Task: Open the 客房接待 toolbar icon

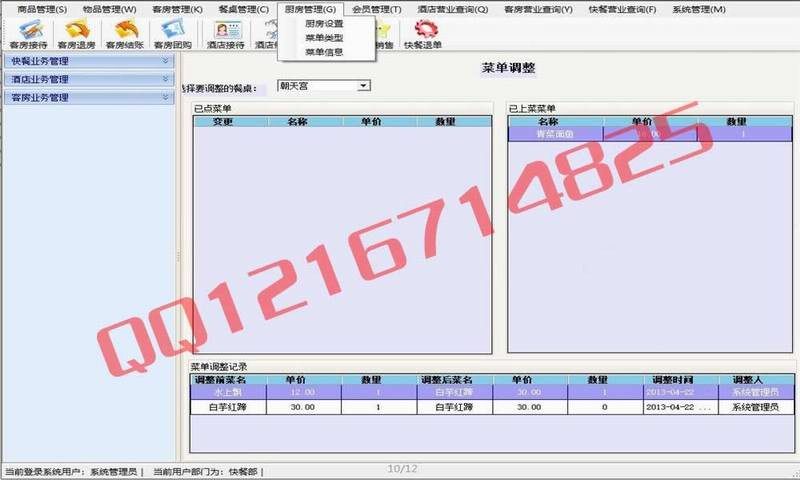Action: coord(29,34)
